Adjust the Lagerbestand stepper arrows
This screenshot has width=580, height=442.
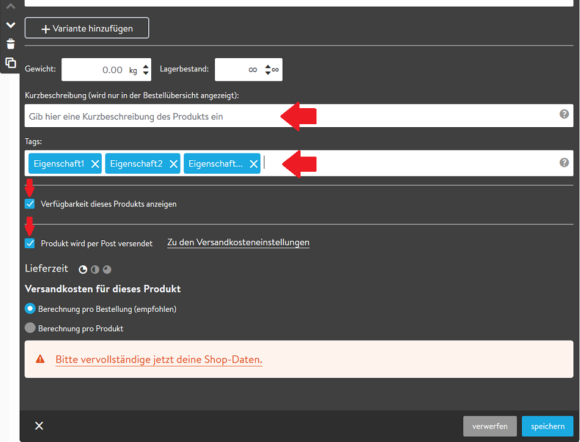pos(268,70)
